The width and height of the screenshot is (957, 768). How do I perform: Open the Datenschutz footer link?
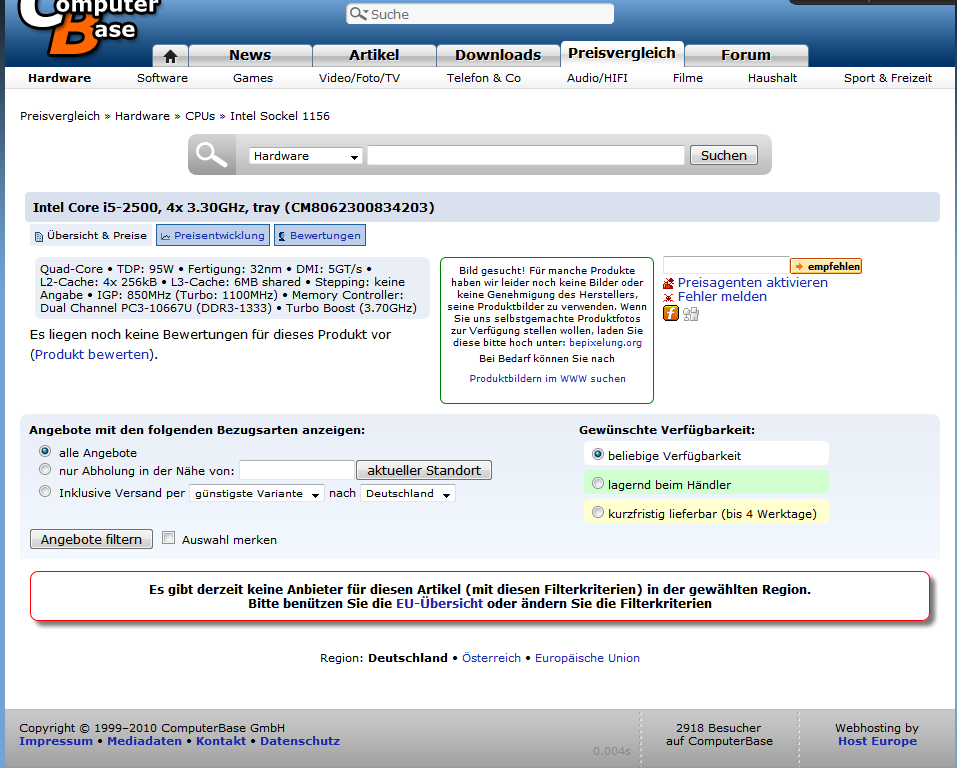tap(300, 741)
